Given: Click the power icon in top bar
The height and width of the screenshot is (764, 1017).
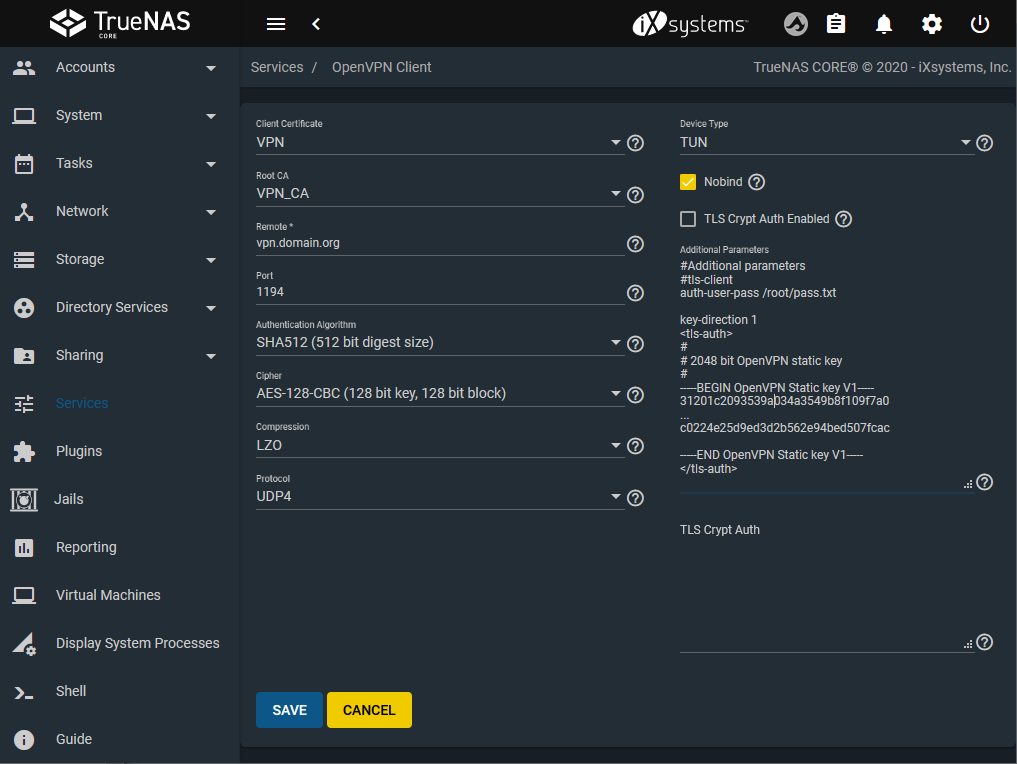Looking at the screenshot, I should click(x=980, y=24).
